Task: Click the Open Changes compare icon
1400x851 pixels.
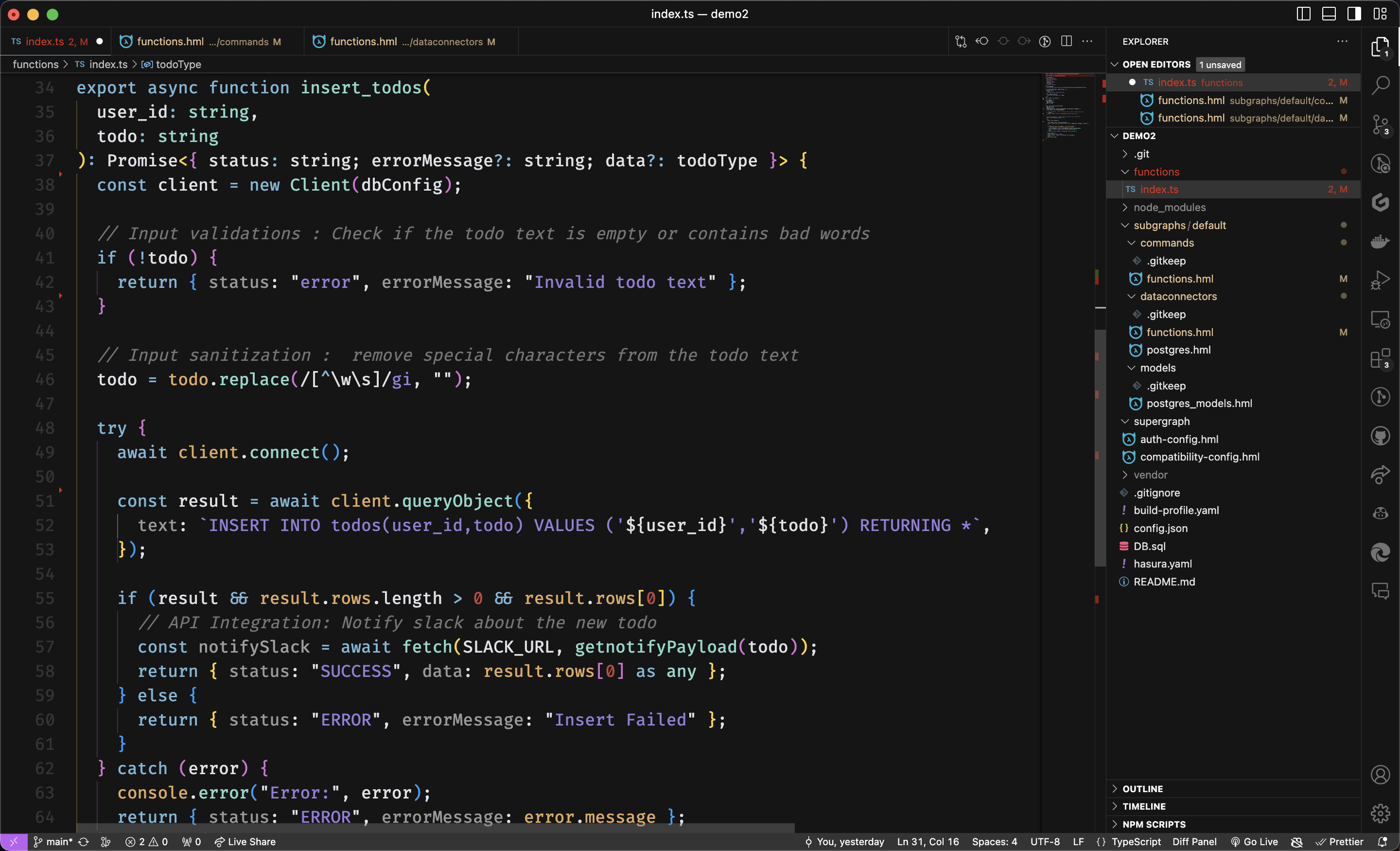Action: [x=961, y=41]
